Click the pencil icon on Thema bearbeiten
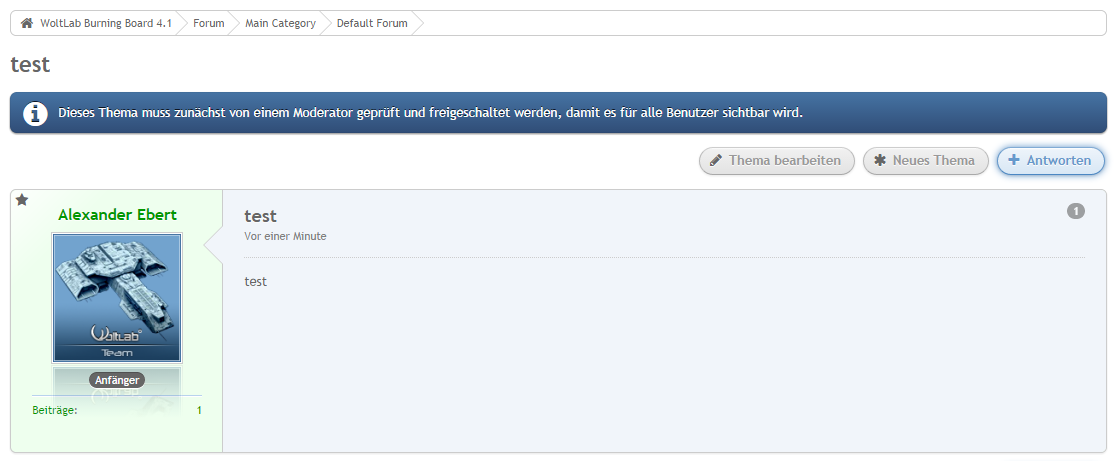Image resolution: width=1120 pixels, height=461 pixels. (716, 160)
